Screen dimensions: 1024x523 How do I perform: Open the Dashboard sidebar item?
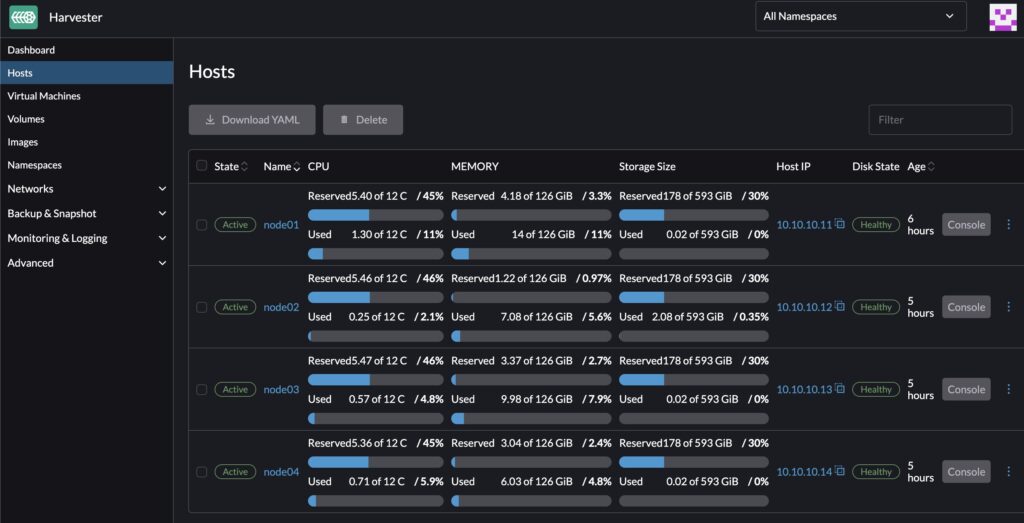pos(31,50)
